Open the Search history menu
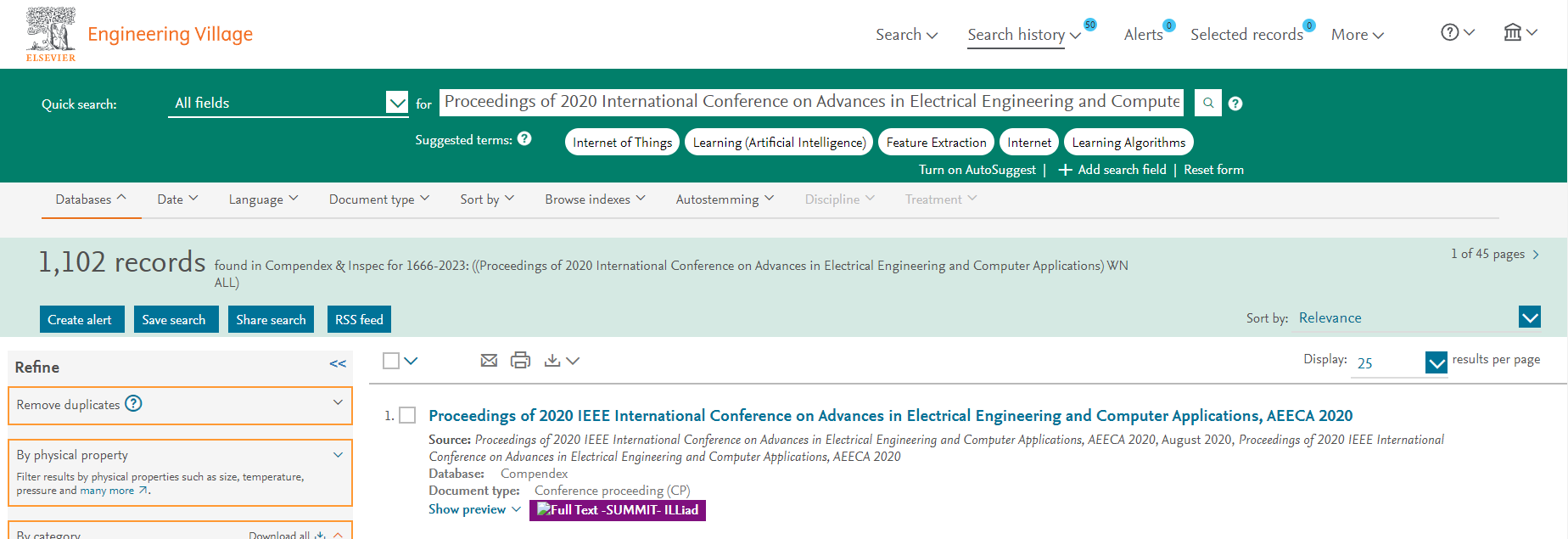 tap(1023, 35)
